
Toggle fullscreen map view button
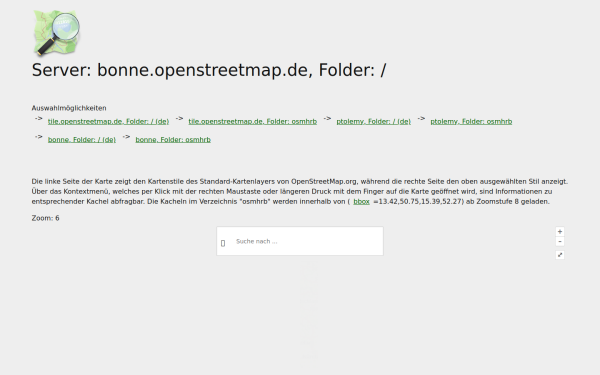tap(560, 255)
